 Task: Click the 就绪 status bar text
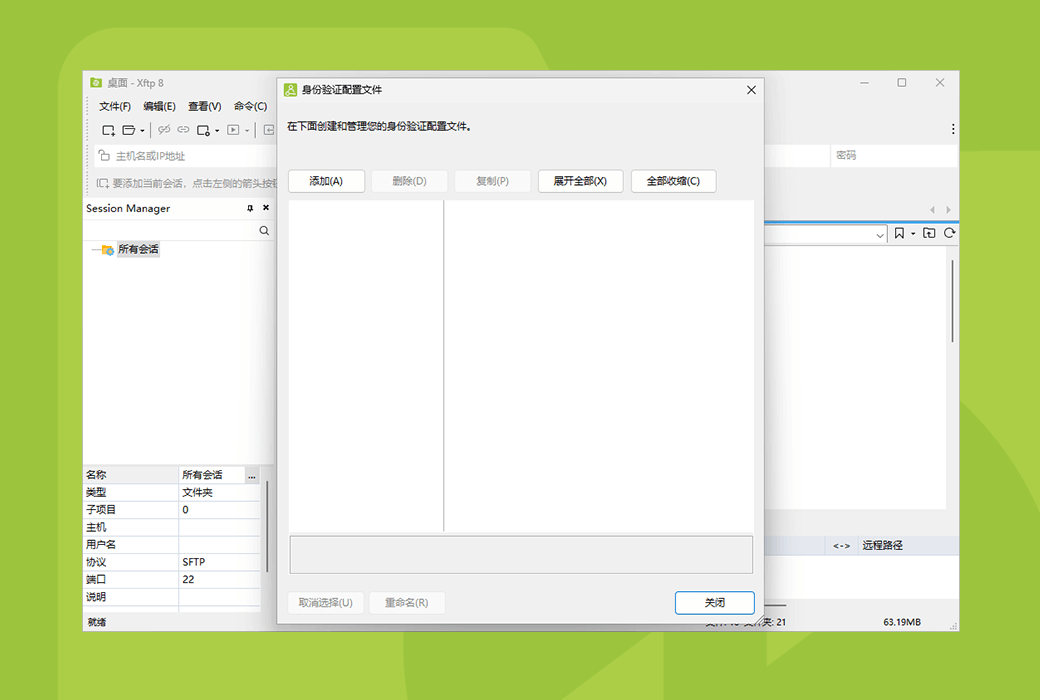click(x=97, y=622)
